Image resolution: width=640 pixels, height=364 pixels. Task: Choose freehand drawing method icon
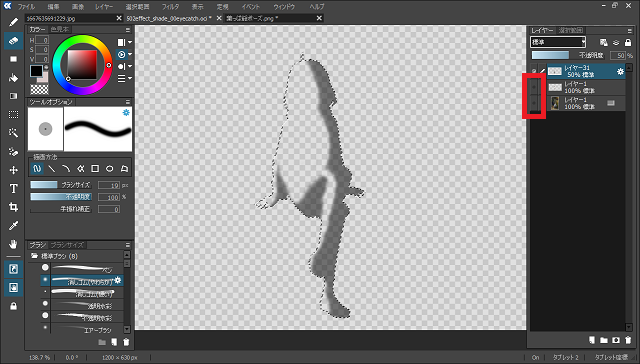(37, 168)
